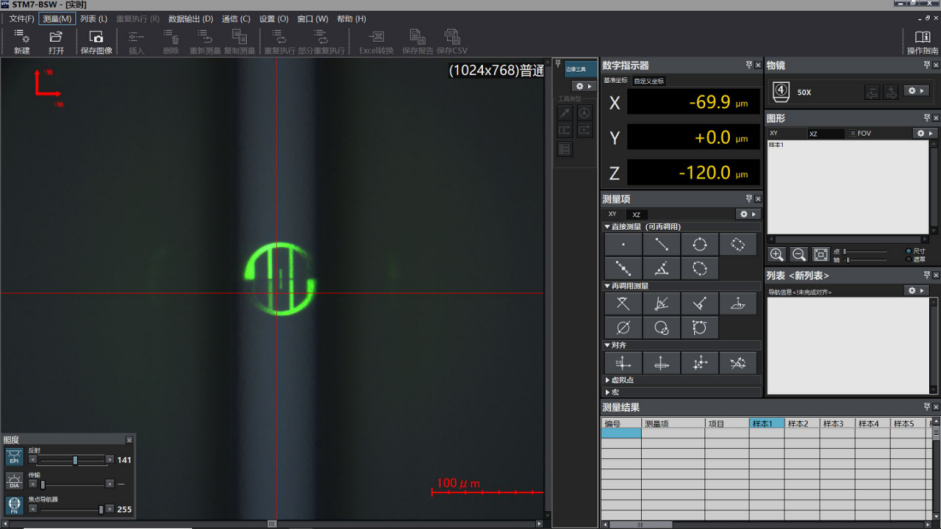Adjust the 反射 illumination slider
Screen dimensions: 941x530
pyautogui.click(x=75, y=460)
